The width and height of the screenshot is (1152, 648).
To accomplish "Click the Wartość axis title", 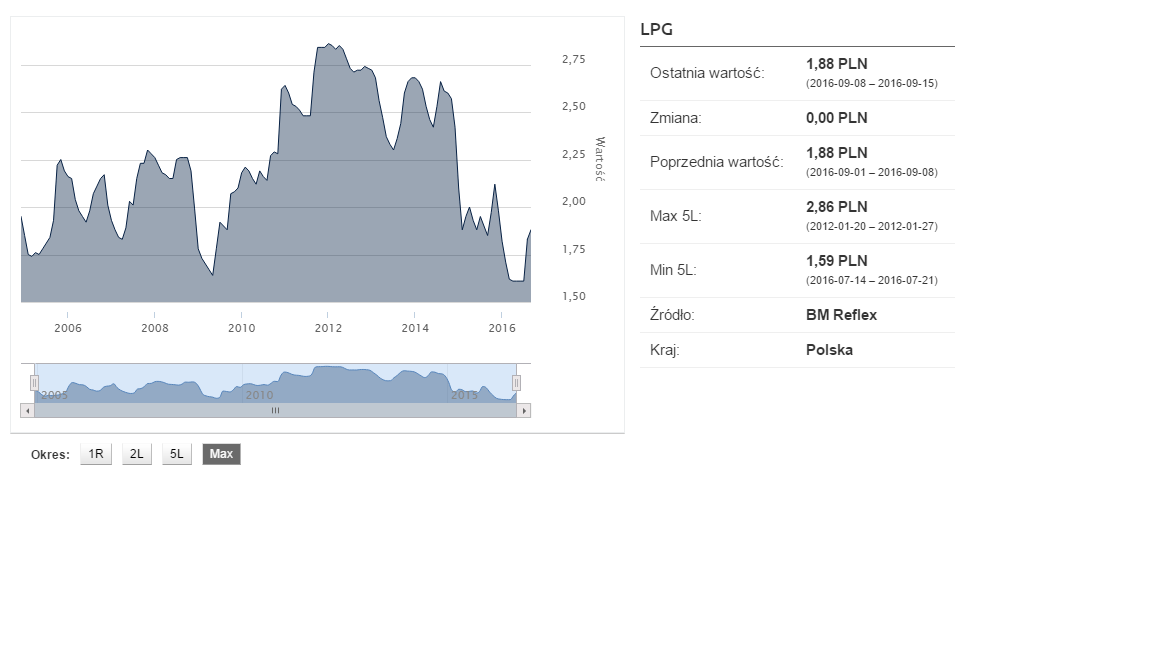I will (600, 159).
